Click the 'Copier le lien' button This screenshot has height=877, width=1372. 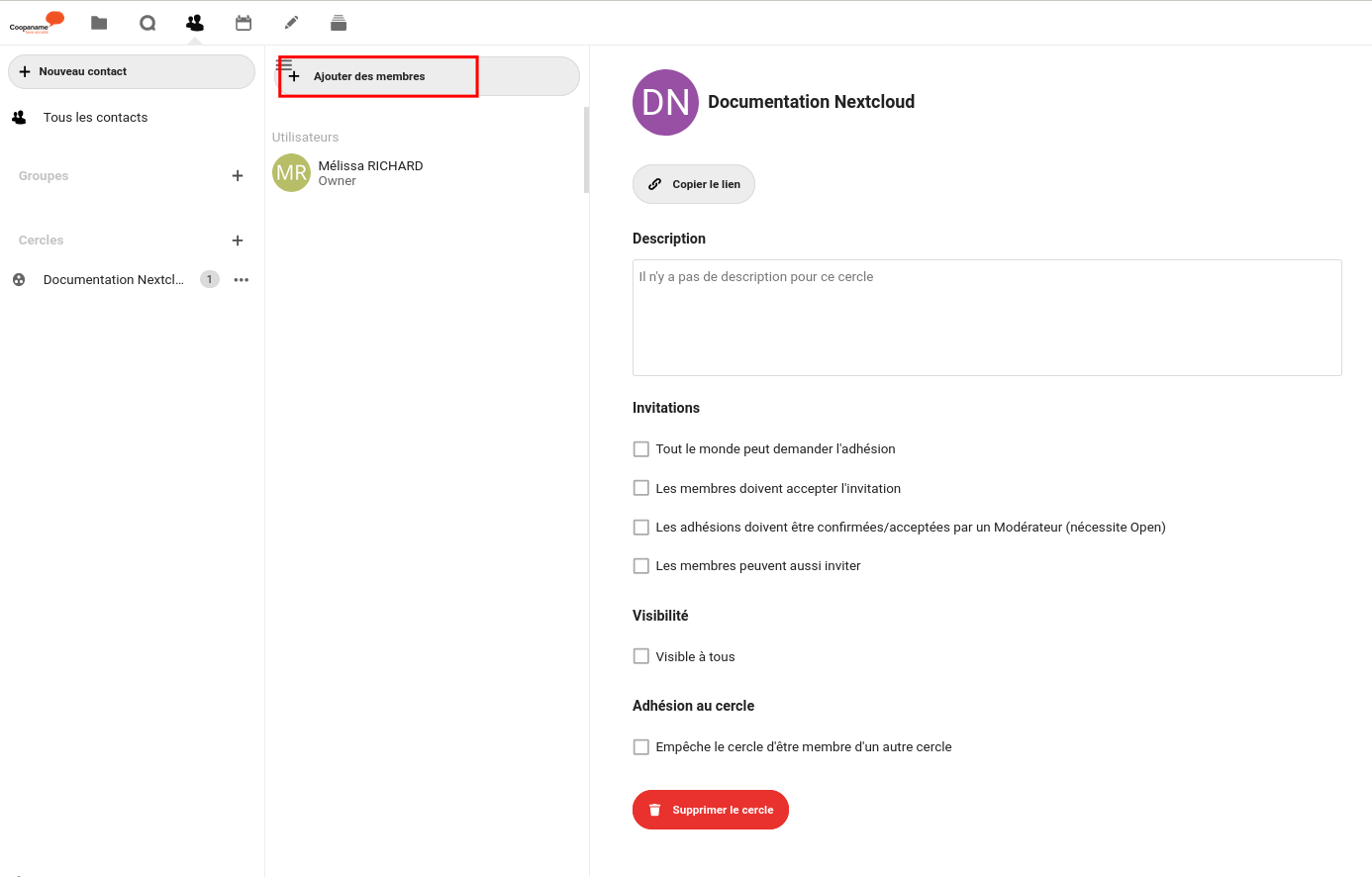click(x=694, y=184)
